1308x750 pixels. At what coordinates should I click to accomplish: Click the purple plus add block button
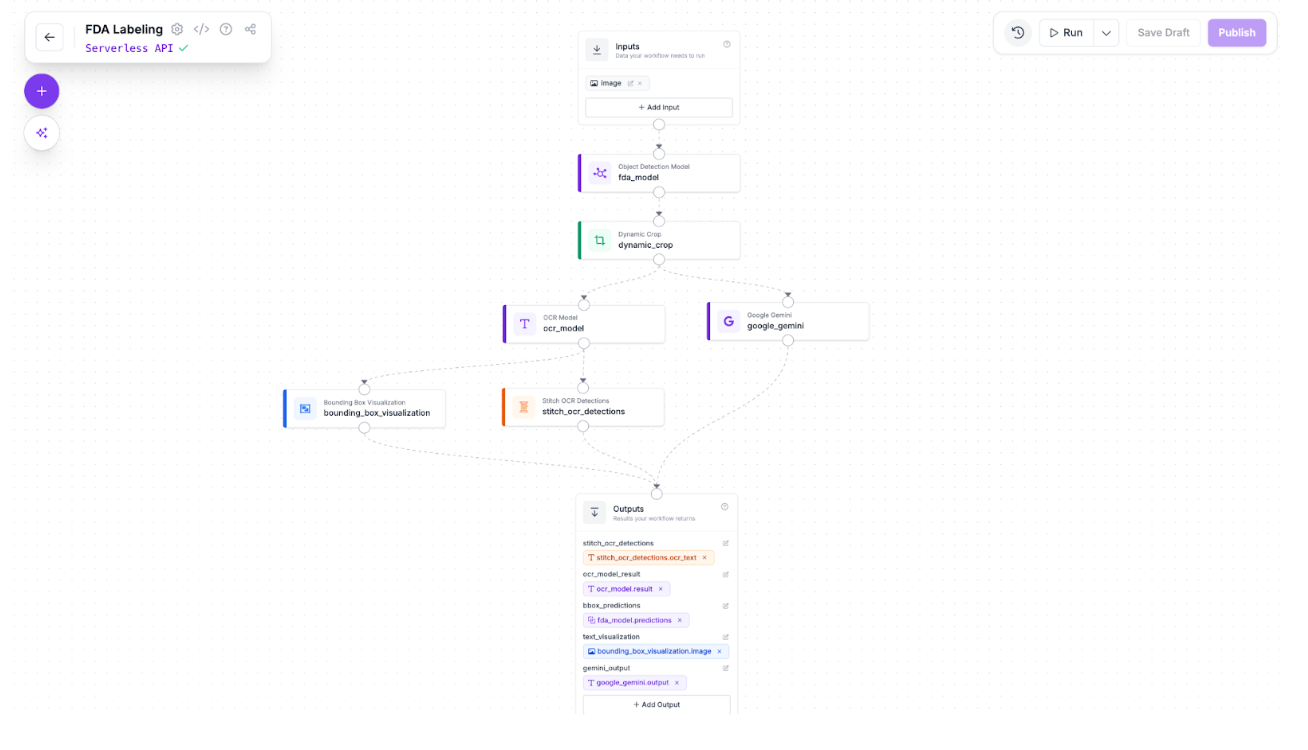click(42, 91)
